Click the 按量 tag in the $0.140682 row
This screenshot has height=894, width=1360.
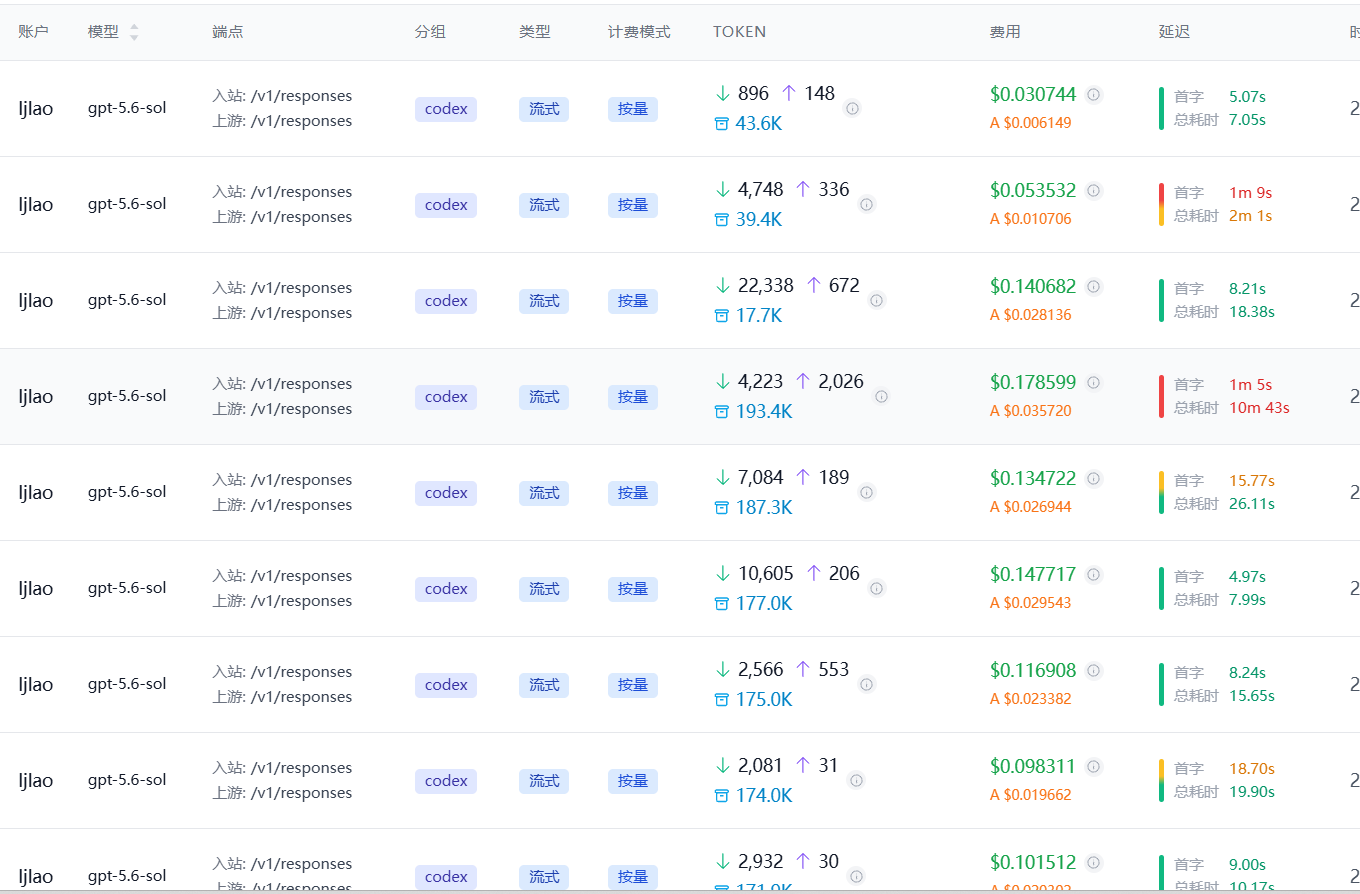tap(633, 301)
